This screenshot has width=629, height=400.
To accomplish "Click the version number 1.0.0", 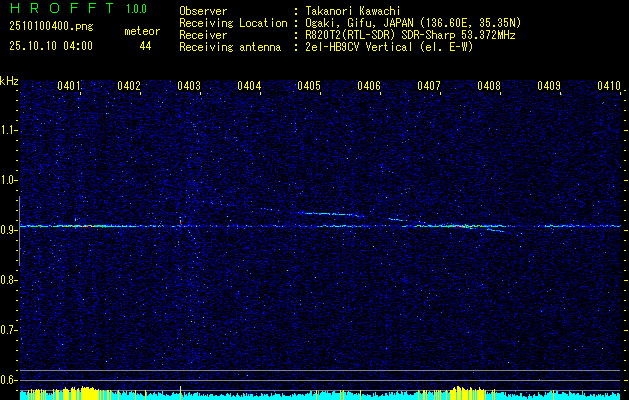I will (136, 8).
